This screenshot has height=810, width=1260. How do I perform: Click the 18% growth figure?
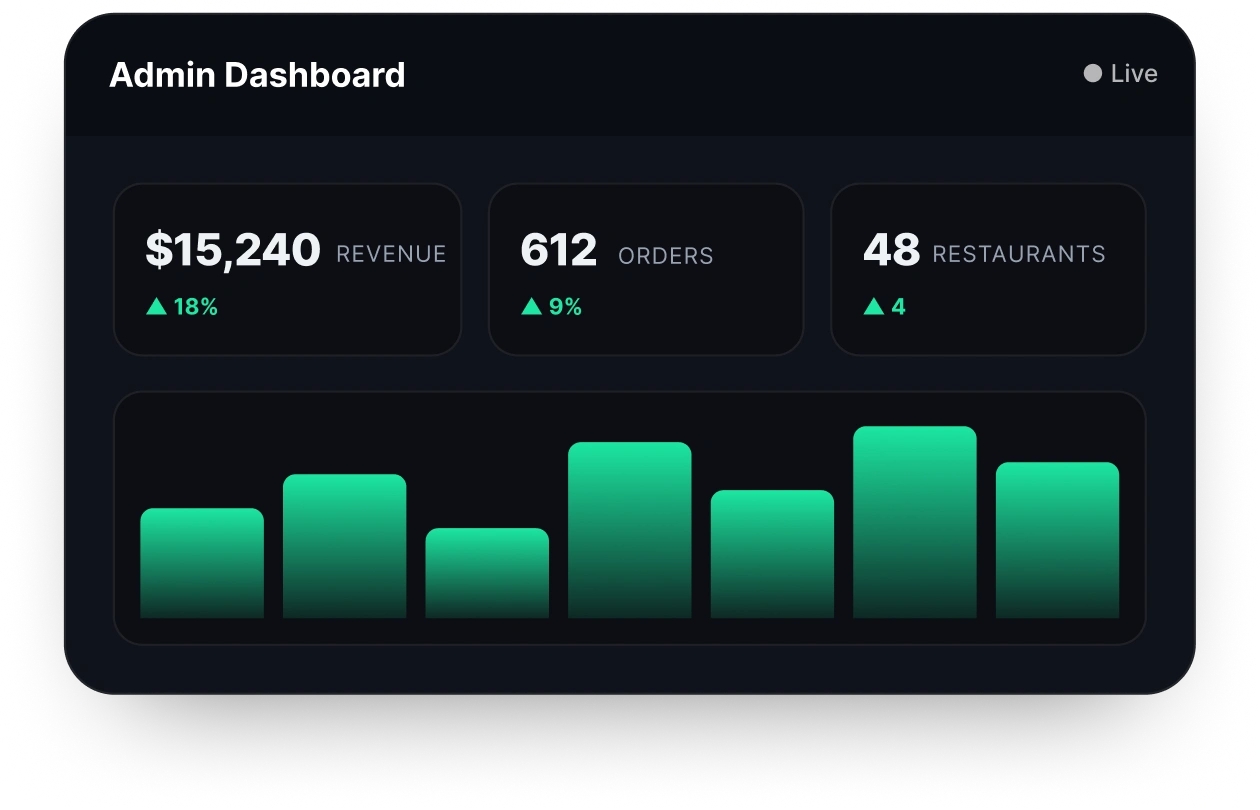click(x=196, y=306)
